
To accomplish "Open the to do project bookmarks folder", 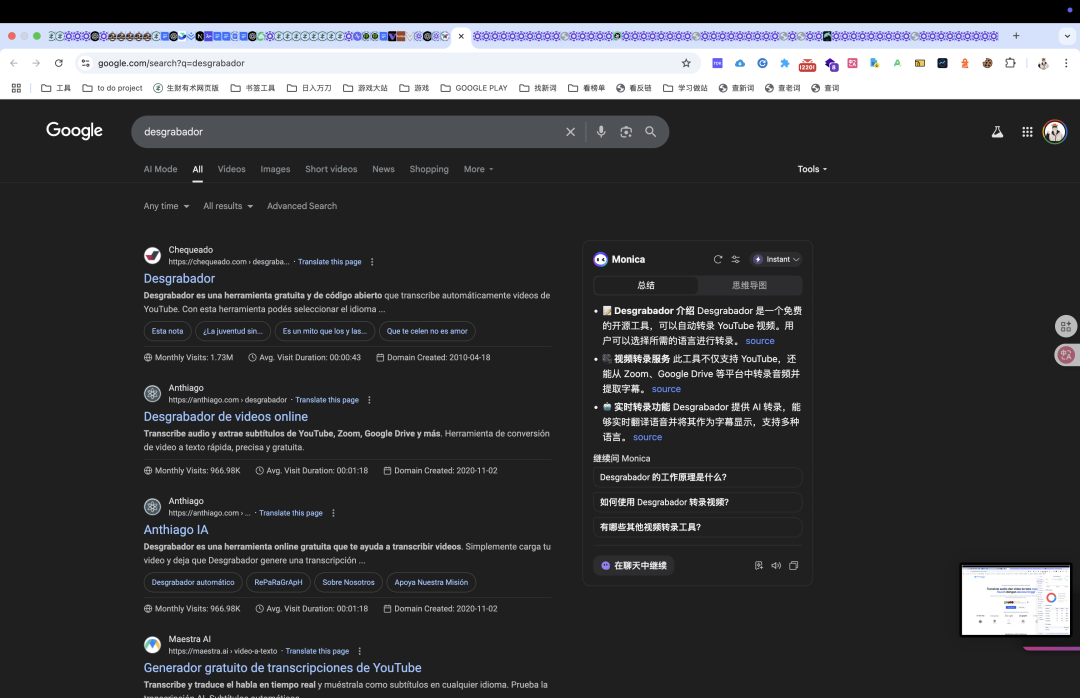I will pos(112,88).
